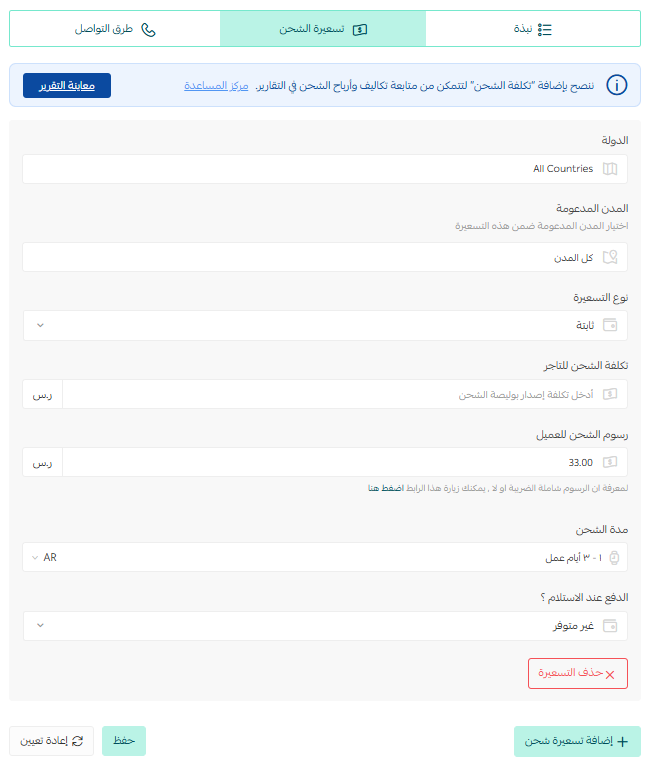This screenshot has height=763, width=647.
Task: Click the money icon in merchant shipping cost field
Action: (x=610, y=394)
